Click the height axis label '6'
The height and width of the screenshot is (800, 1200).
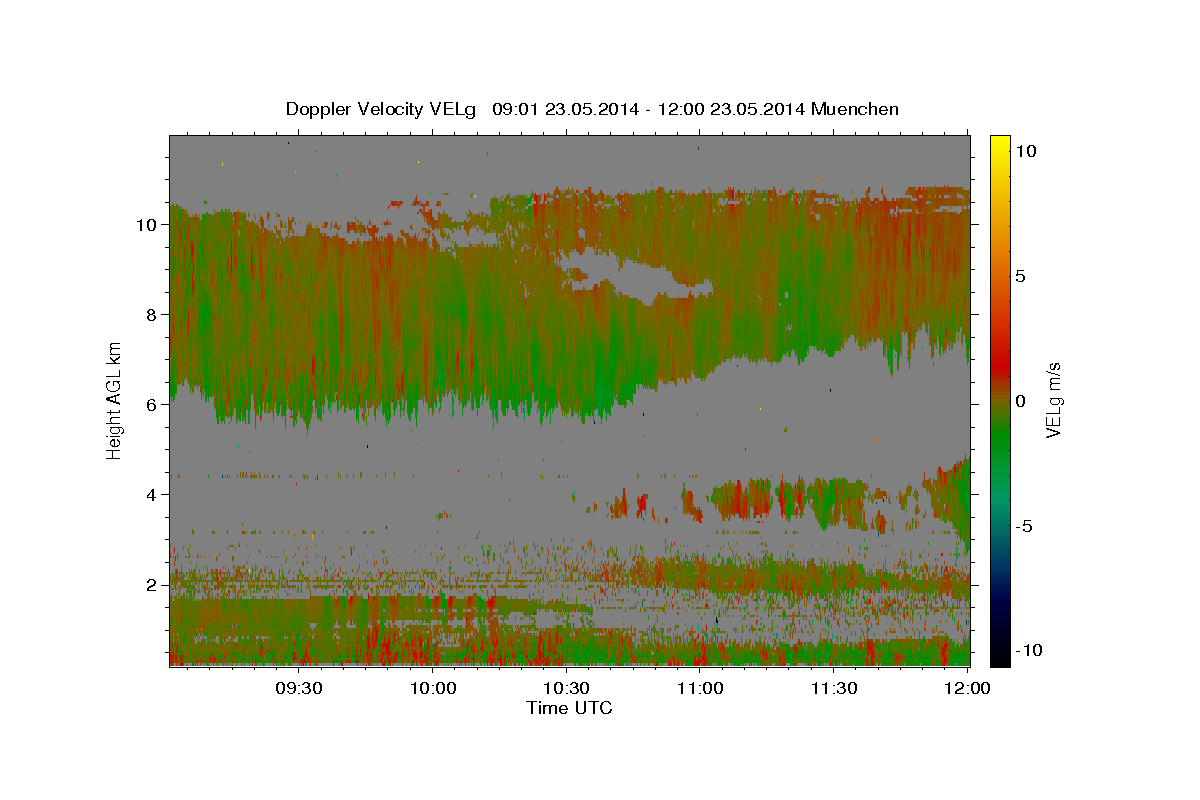click(x=152, y=404)
